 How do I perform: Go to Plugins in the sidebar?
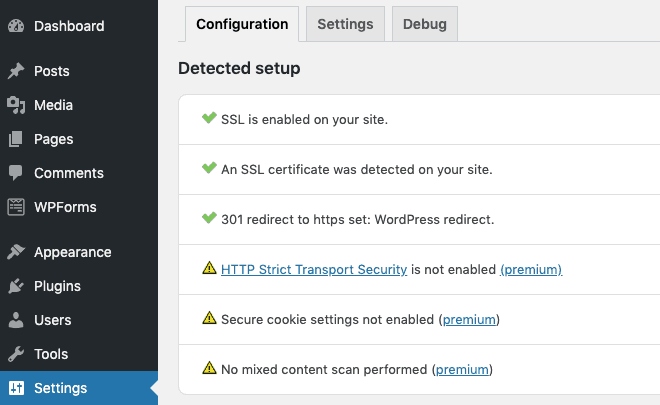pos(79,286)
